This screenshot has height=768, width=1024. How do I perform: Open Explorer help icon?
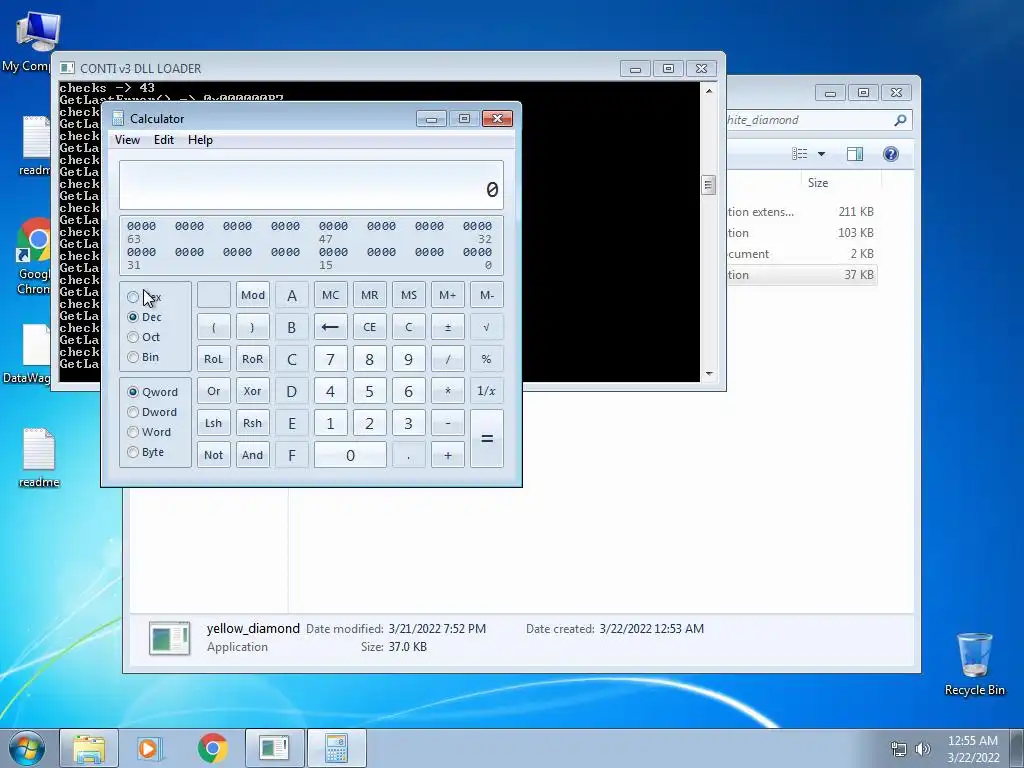point(891,154)
